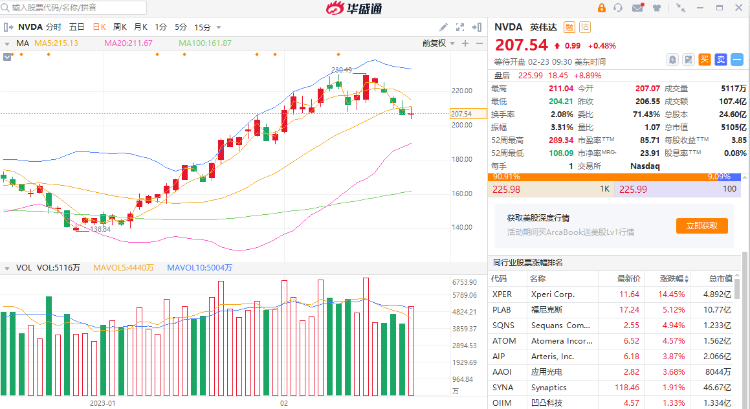750x409 pixels.
Task: Click the 沽 short badge next to 英伟达
Action: [x=585, y=27]
